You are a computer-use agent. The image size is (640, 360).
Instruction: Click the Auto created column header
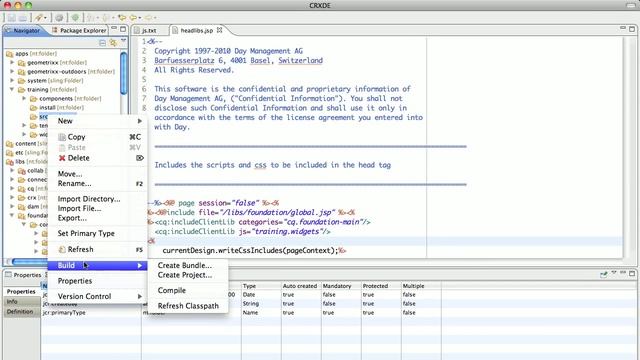click(301, 286)
